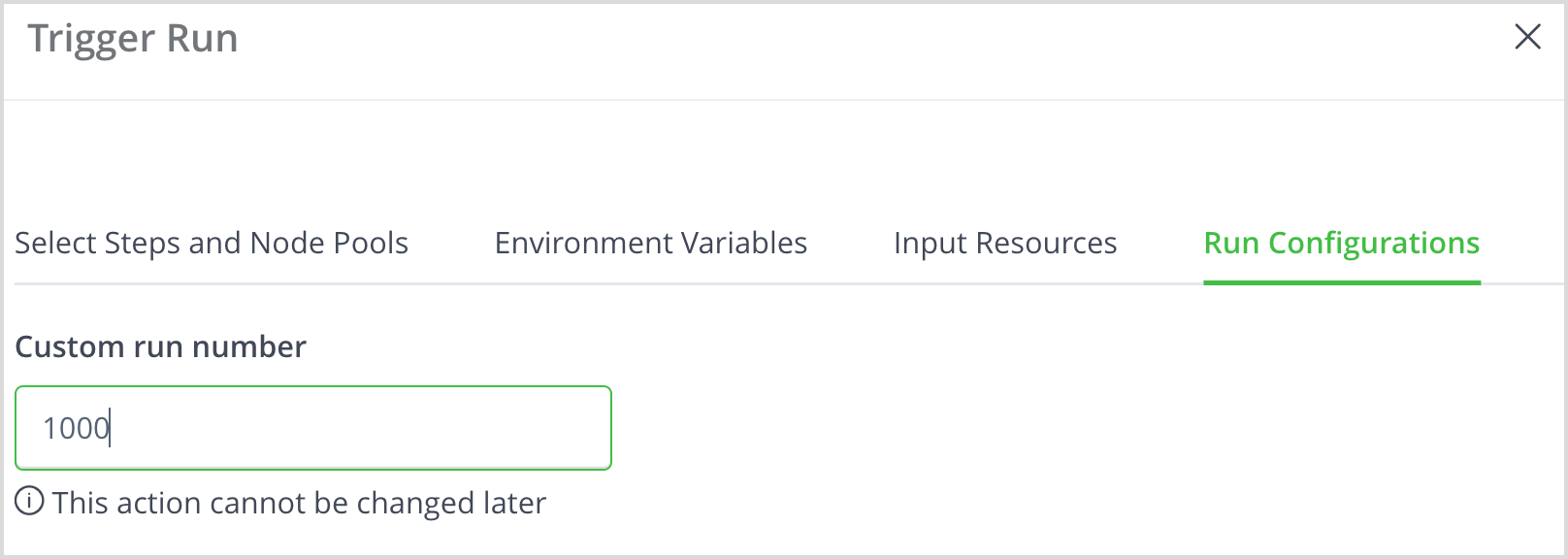Focus the field containing value 1000
Image resolution: width=1568 pixels, height=559 pixels.
(312, 428)
